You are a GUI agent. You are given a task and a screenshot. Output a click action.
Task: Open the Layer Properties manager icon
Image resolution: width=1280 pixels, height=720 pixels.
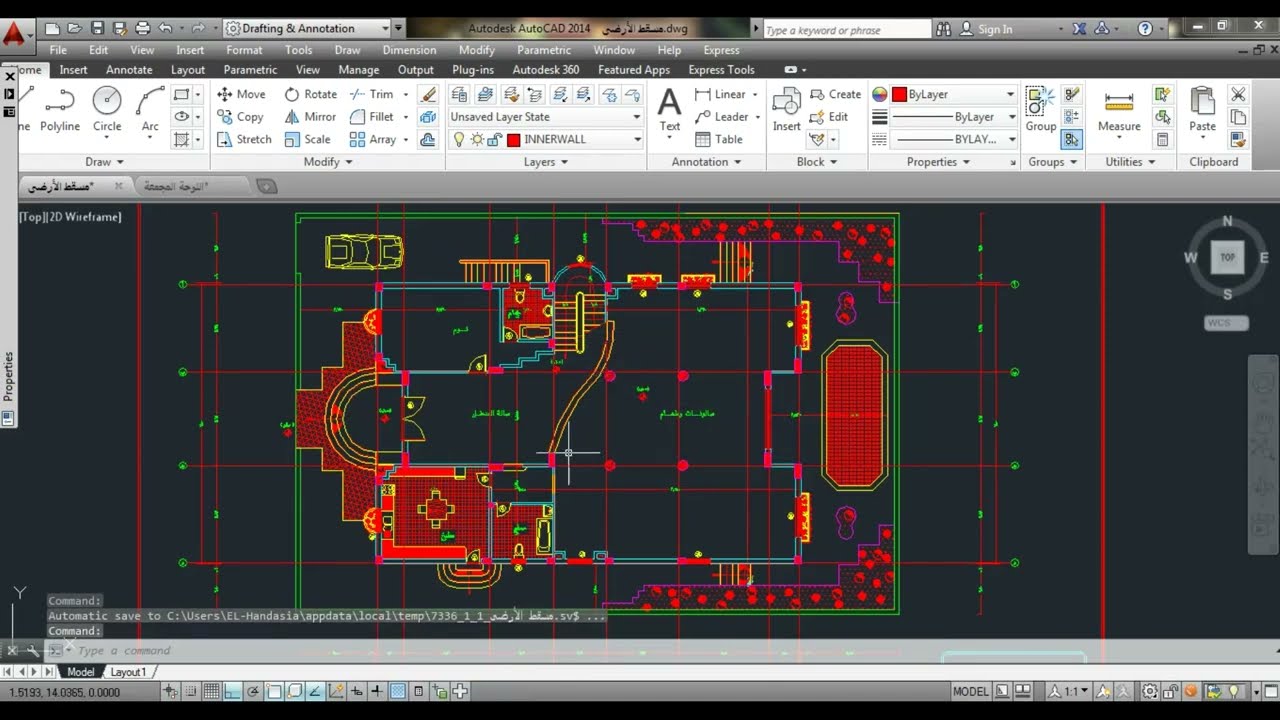pos(460,94)
